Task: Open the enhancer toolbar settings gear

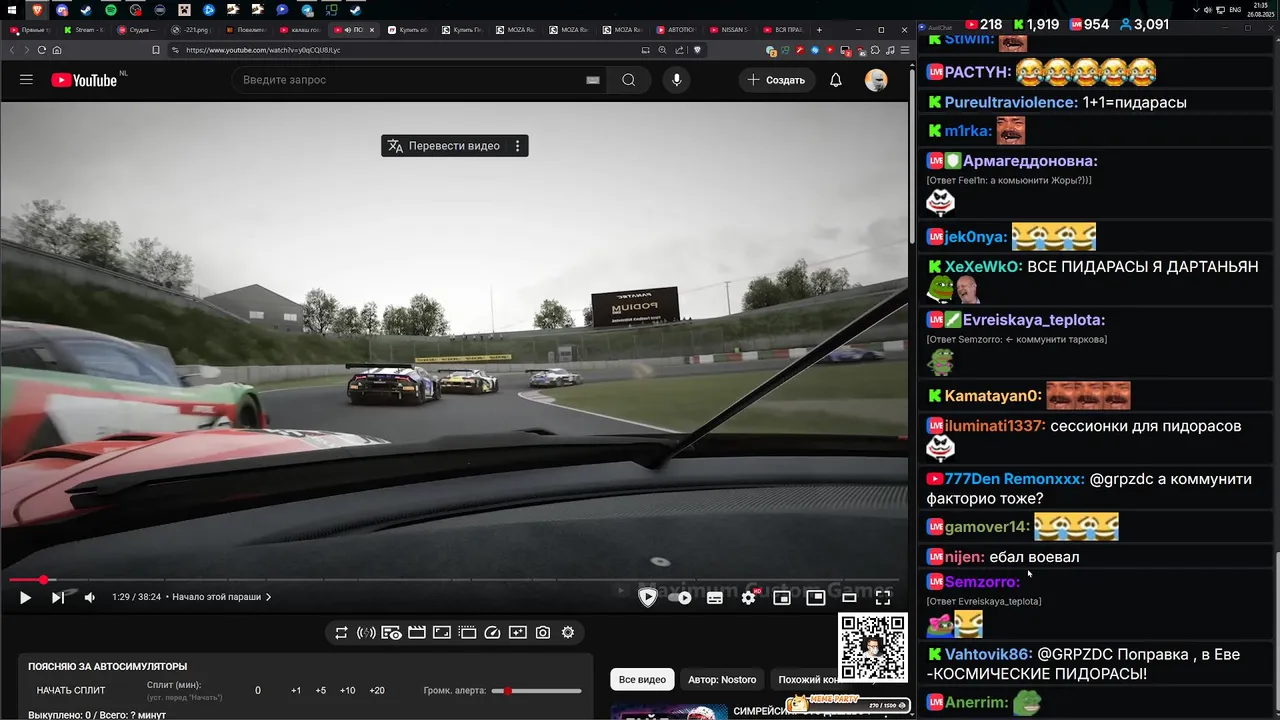Action: (x=568, y=632)
